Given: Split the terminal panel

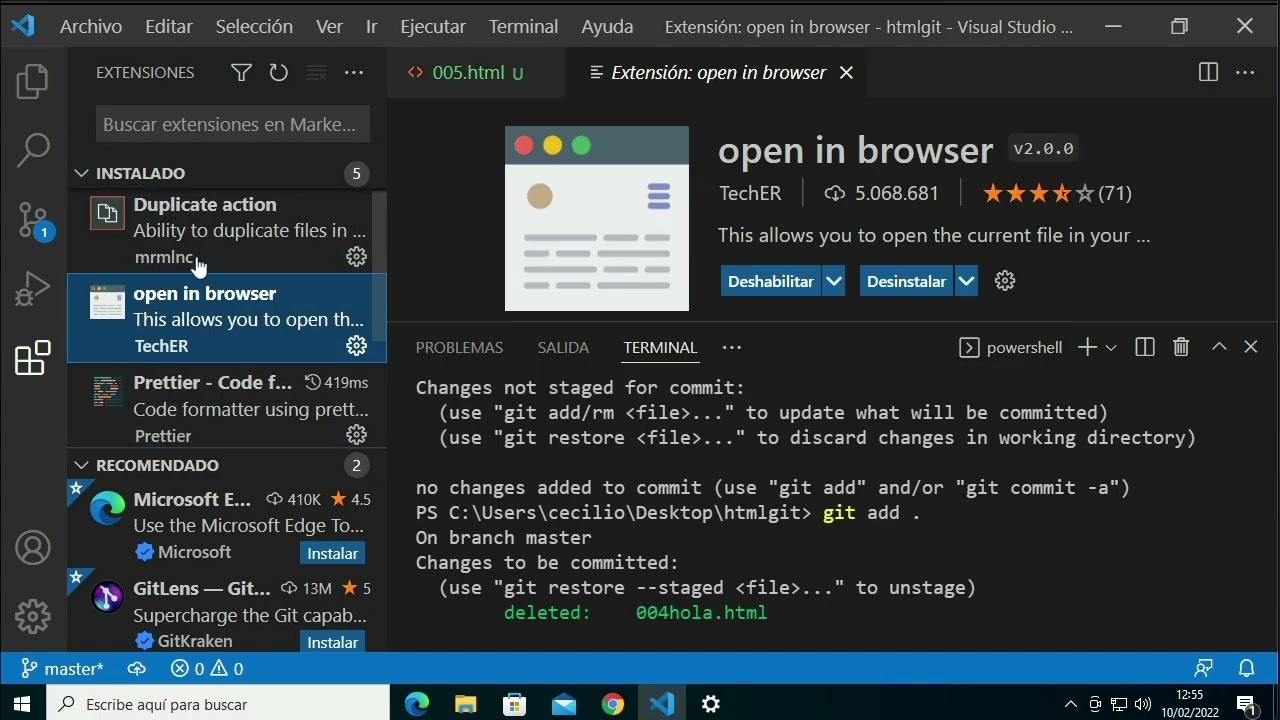Looking at the screenshot, I should [1145, 347].
